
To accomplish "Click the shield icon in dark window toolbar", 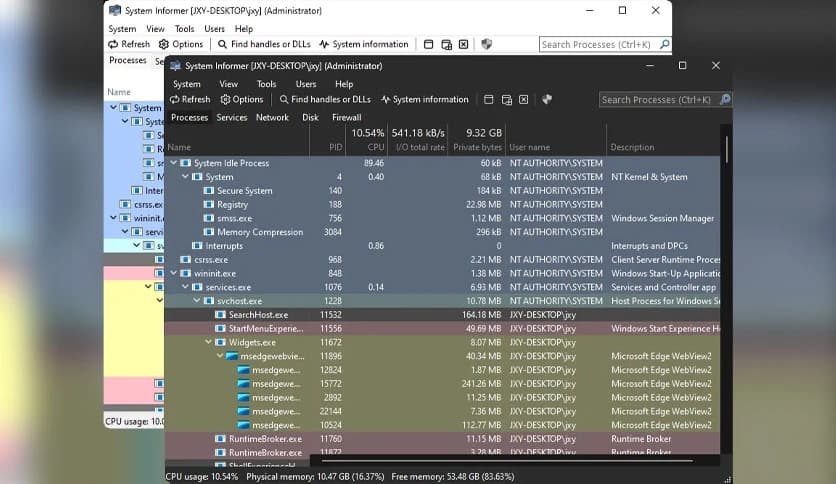I will pos(546,99).
